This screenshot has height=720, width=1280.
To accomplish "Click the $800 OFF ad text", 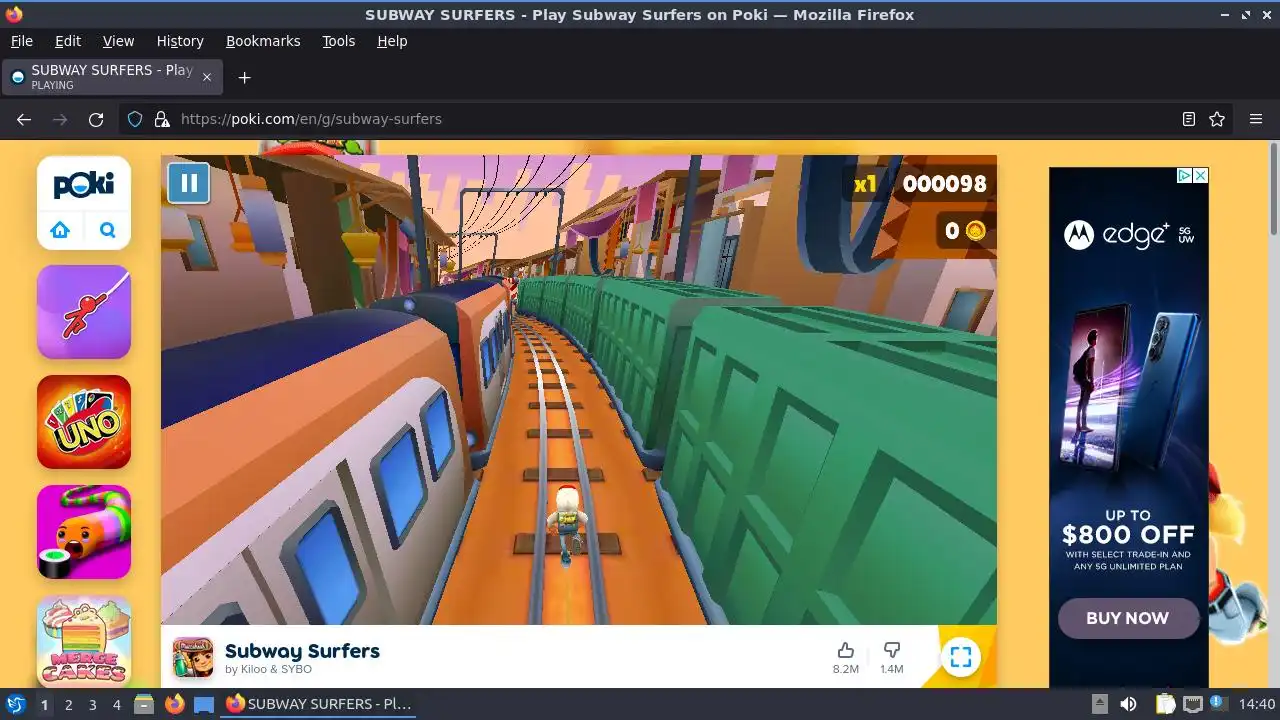I will 1128,534.
